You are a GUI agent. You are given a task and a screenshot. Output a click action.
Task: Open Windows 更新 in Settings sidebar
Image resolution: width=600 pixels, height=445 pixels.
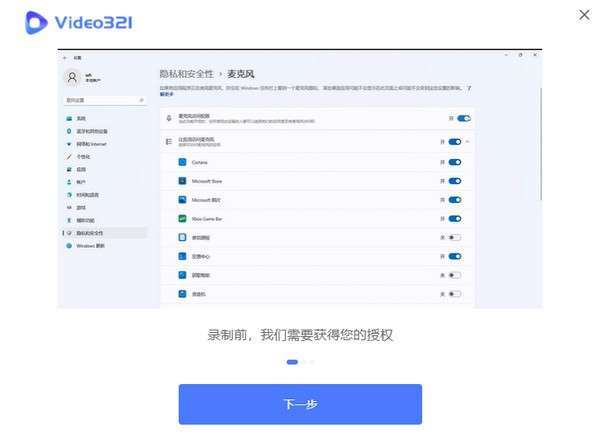click(105, 246)
